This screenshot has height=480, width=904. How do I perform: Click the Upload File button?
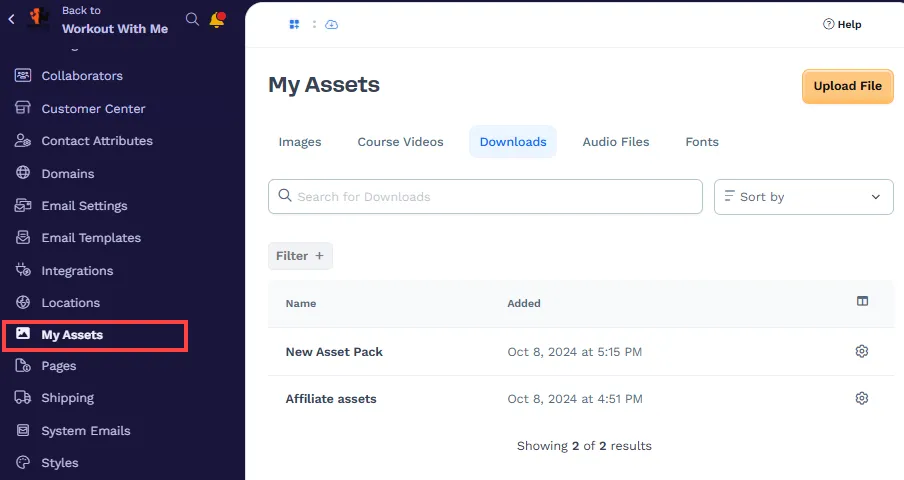pyautogui.click(x=847, y=86)
